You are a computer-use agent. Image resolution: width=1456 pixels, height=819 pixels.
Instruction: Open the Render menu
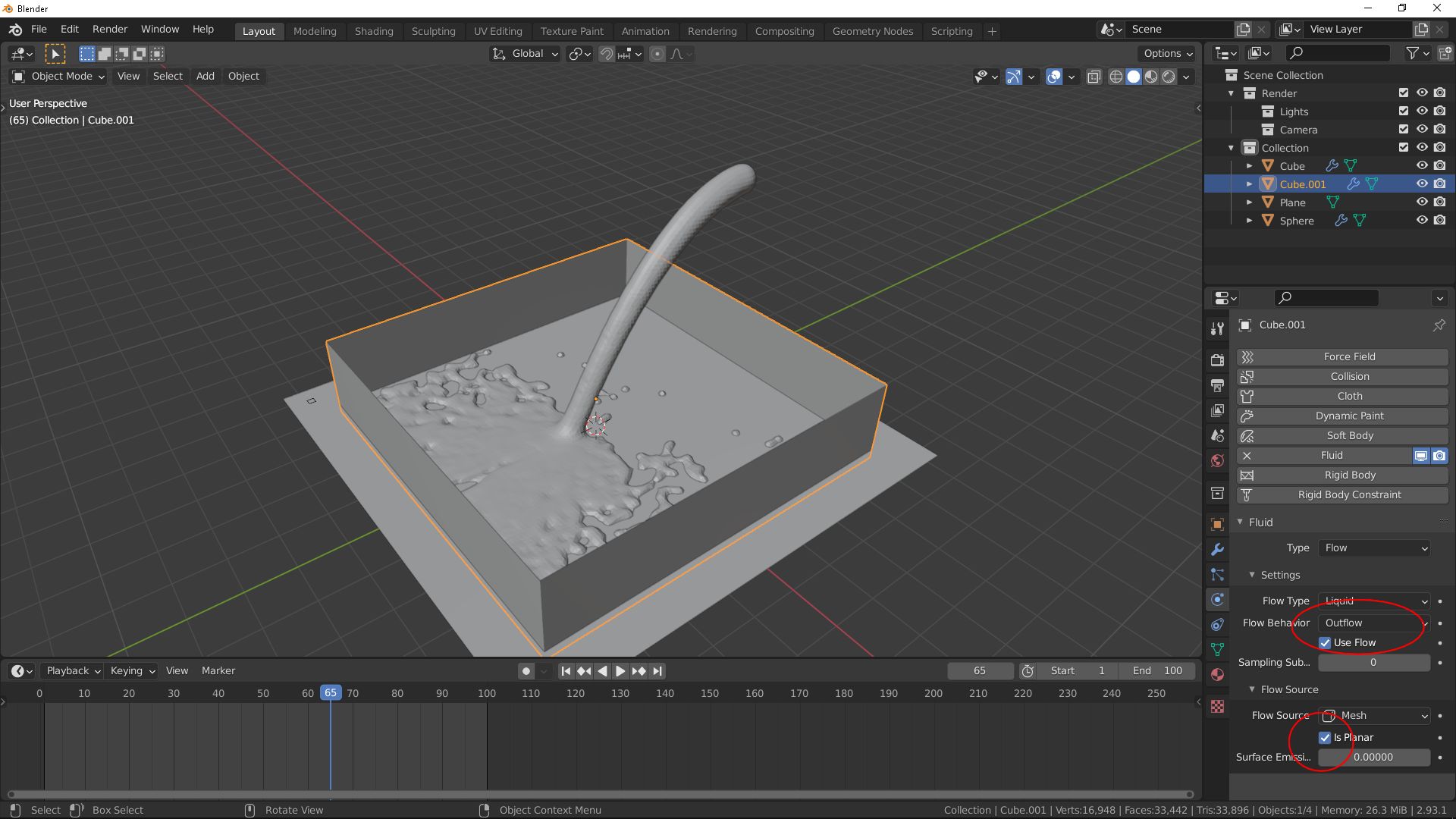[x=109, y=29]
